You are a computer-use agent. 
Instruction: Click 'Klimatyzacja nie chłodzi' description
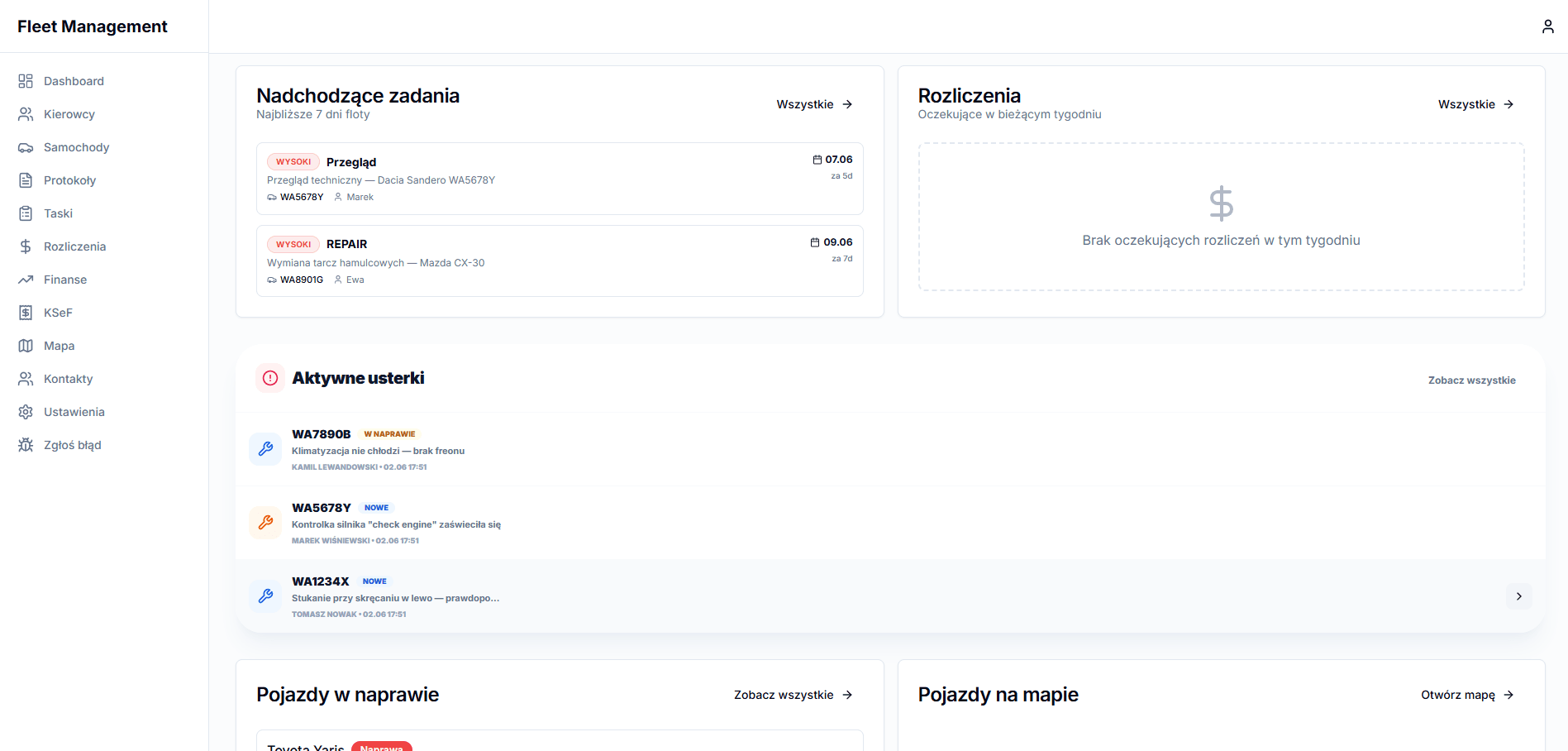point(378,451)
